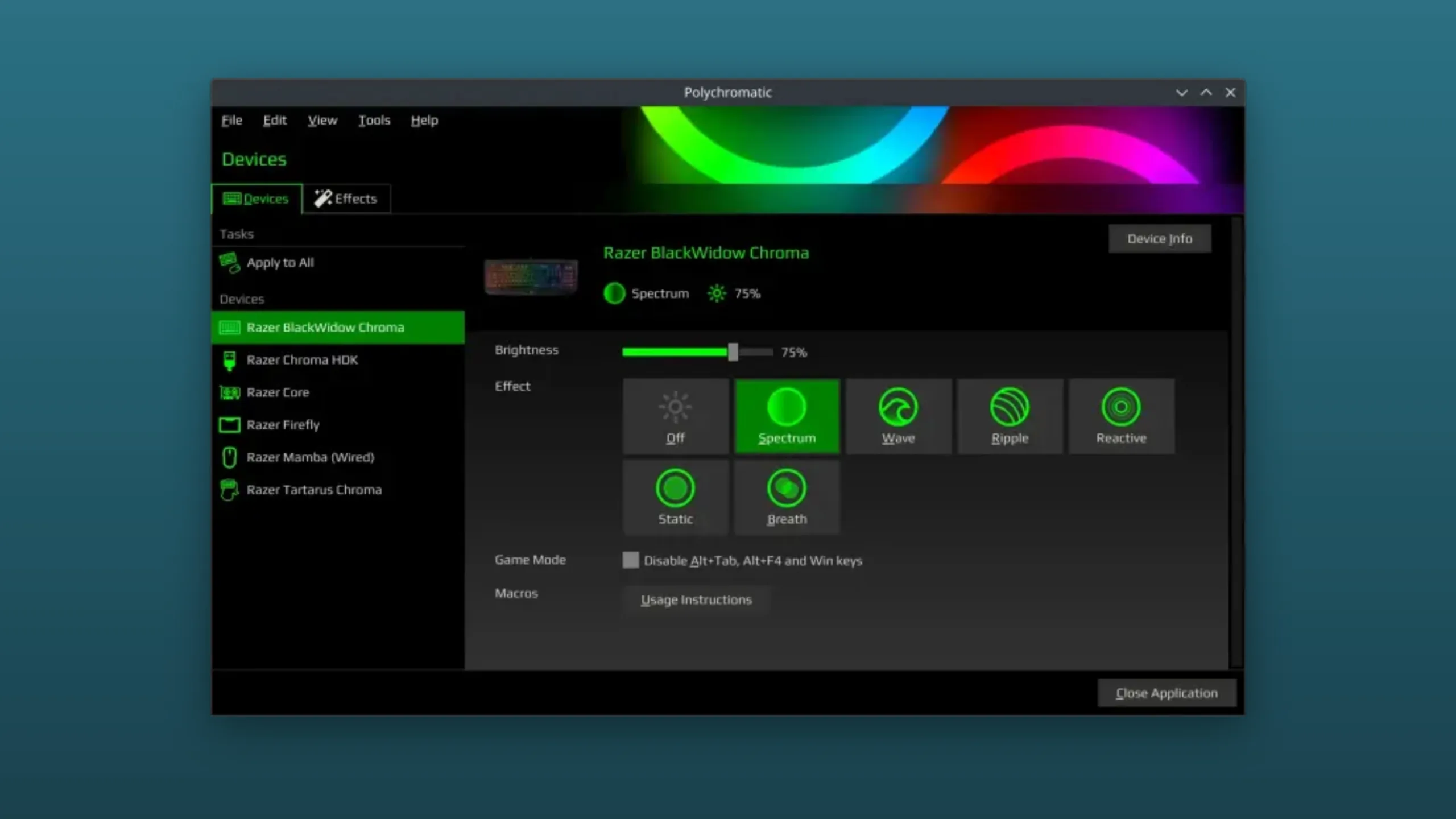Minimize the Polychromatic window
The height and width of the screenshot is (819, 1456).
[x=1181, y=93]
